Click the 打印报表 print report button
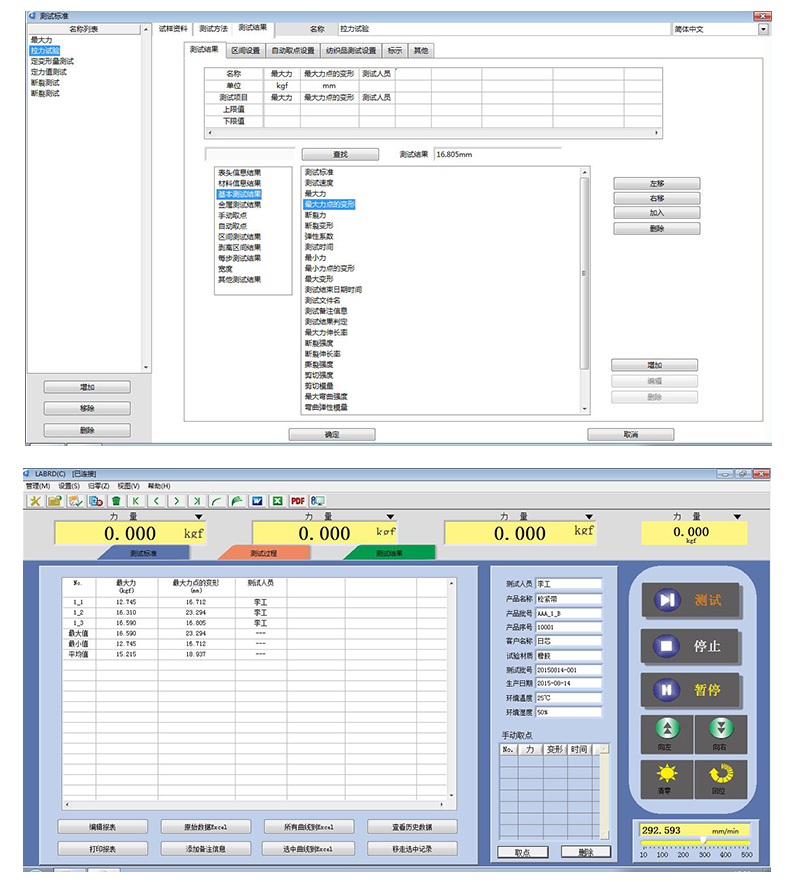Viewport: 790px width, 882px height. click(97, 848)
